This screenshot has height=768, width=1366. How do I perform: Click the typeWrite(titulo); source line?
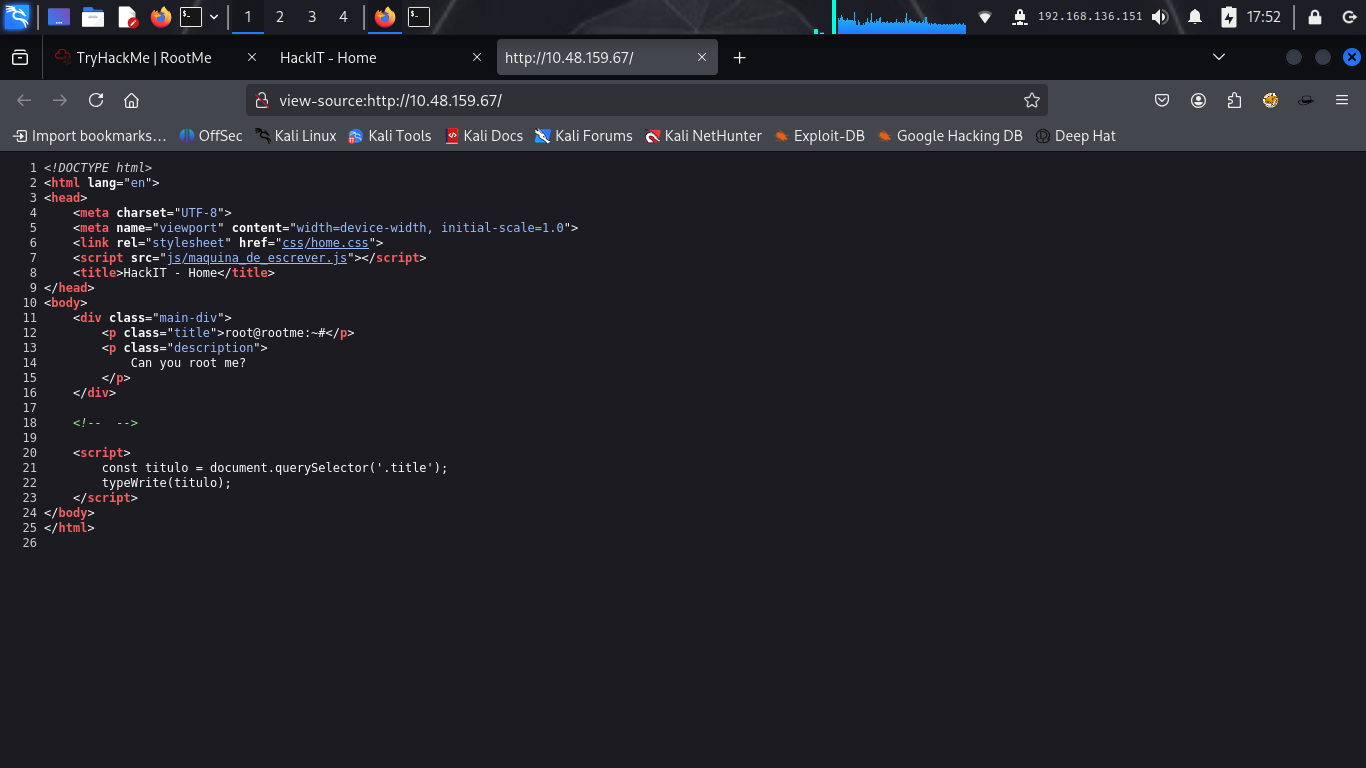click(166, 483)
